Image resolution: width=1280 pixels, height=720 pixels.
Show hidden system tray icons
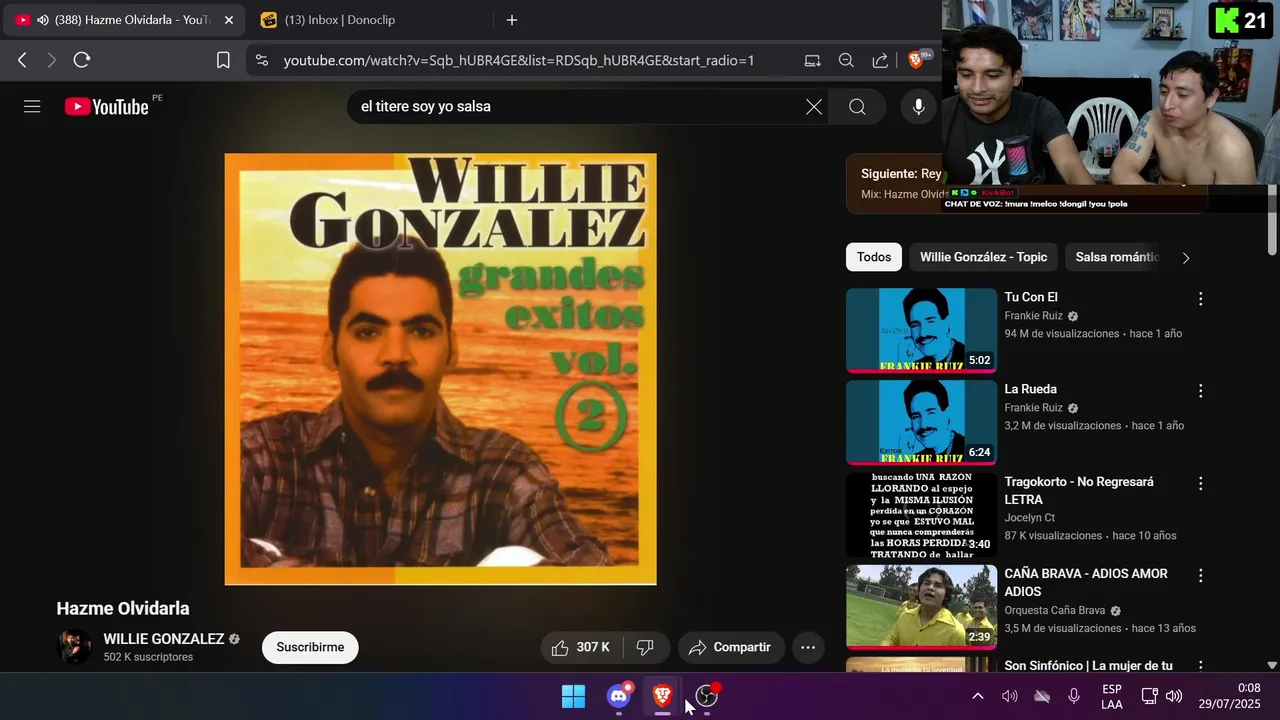978,696
